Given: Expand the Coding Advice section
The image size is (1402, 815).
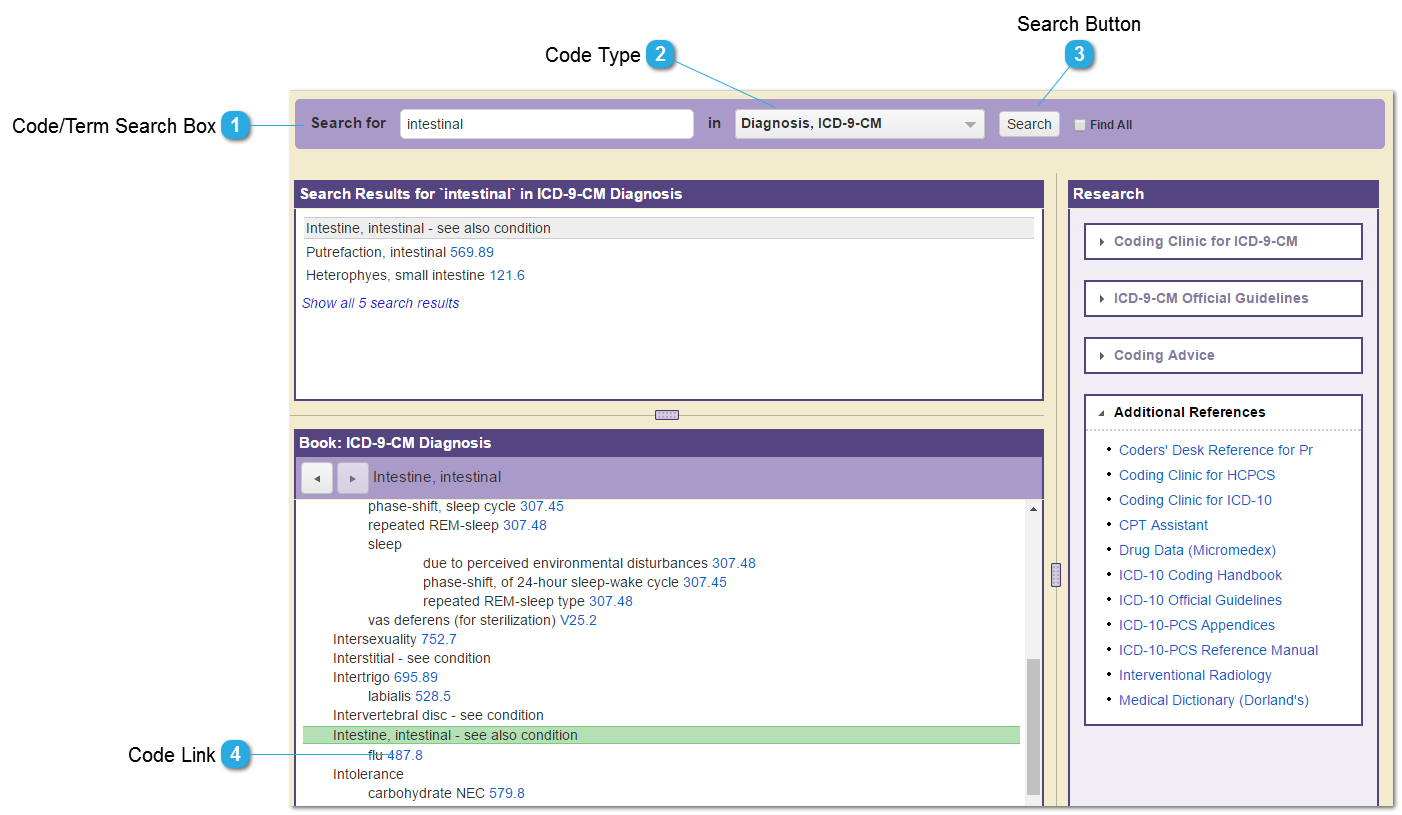Looking at the screenshot, I should (1223, 355).
